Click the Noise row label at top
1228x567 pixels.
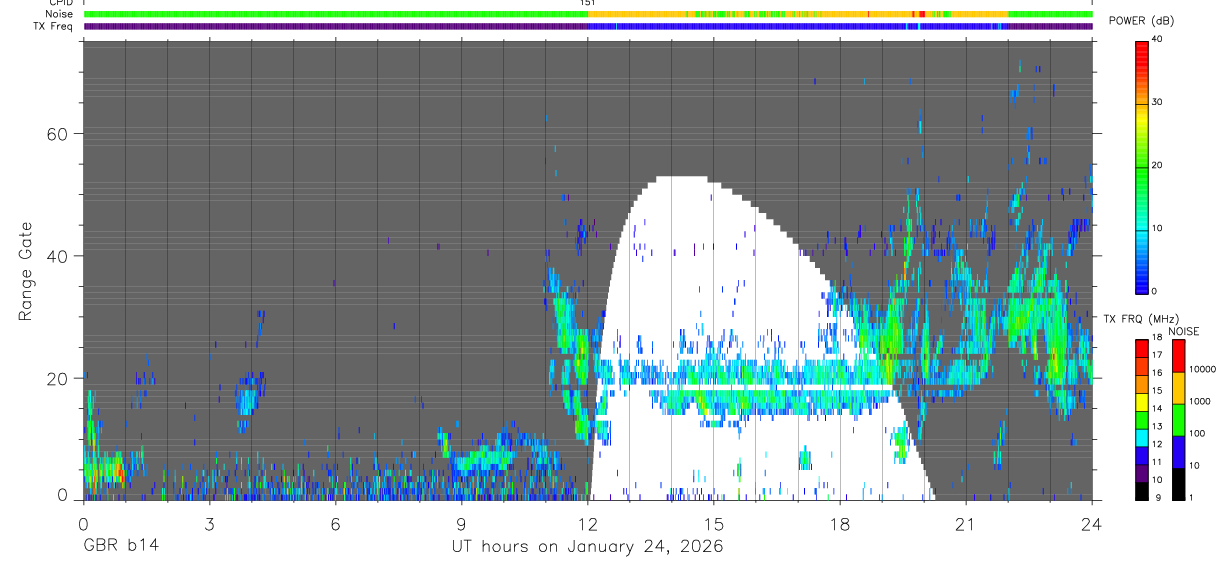pyautogui.click(x=61, y=14)
